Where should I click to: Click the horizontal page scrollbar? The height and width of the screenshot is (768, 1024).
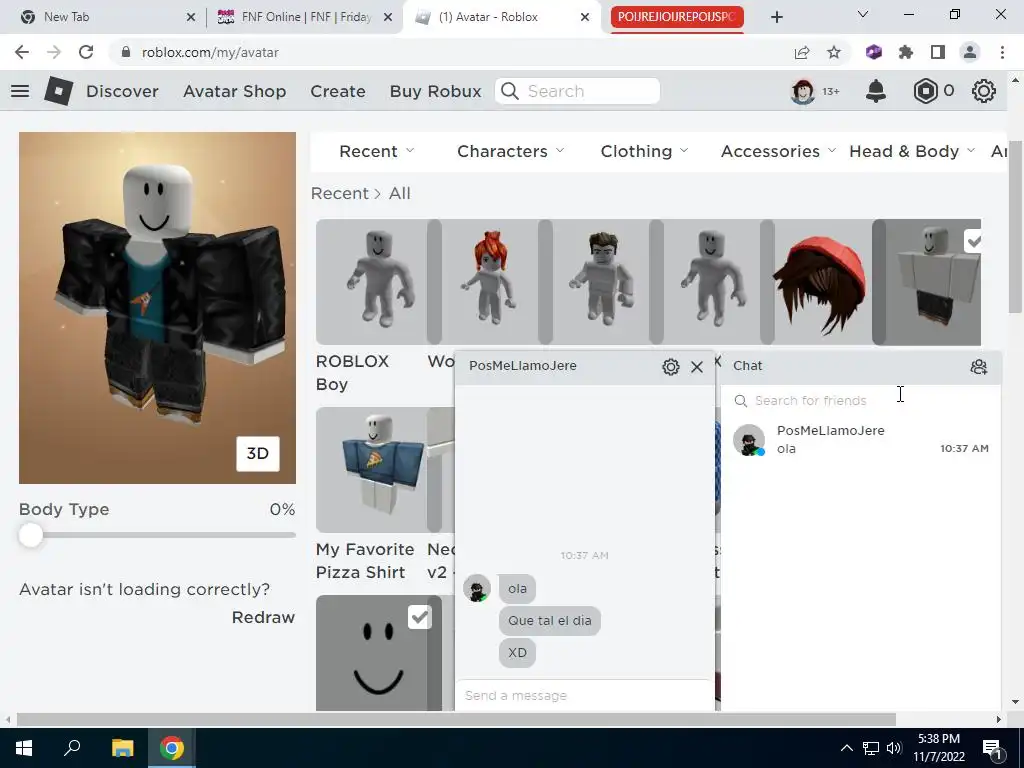pos(456,720)
